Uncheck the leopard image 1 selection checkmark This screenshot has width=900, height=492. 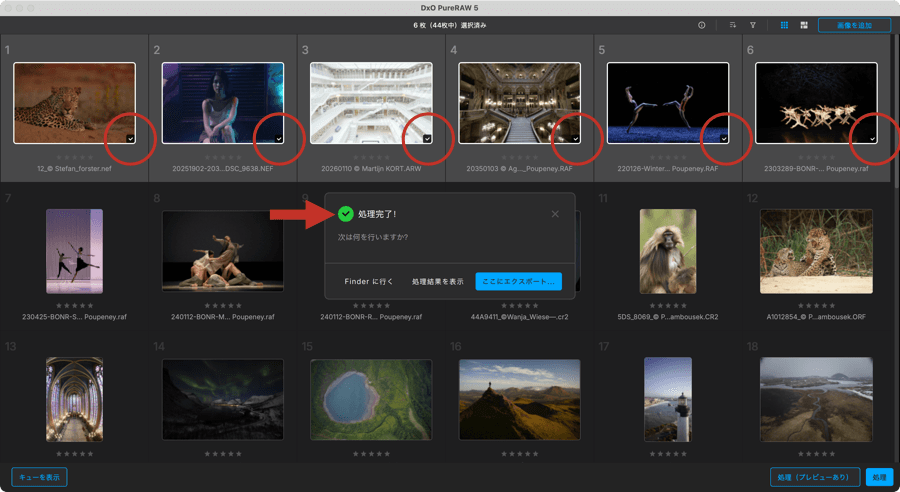coord(130,139)
